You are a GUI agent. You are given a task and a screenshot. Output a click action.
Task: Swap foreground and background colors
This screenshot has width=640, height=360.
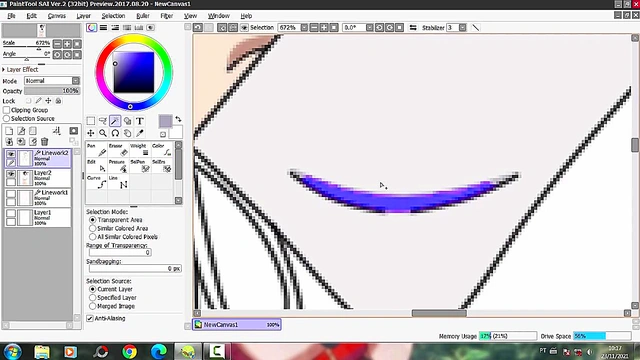coord(178,119)
